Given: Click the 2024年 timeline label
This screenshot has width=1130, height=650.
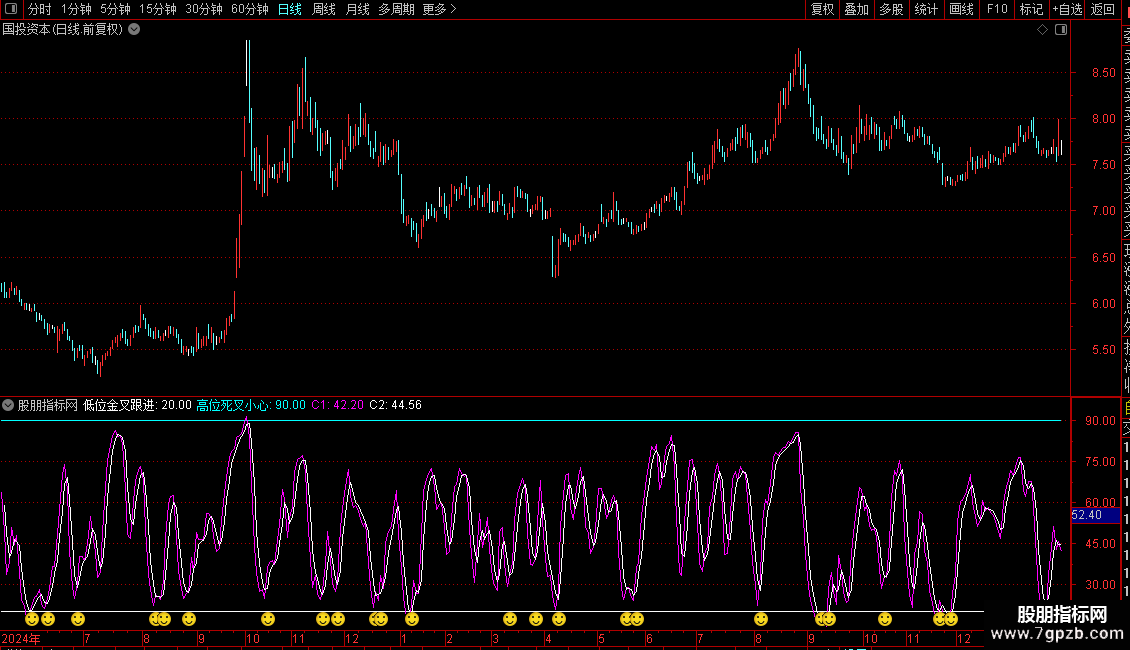Looking at the screenshot, I should 21,639.
